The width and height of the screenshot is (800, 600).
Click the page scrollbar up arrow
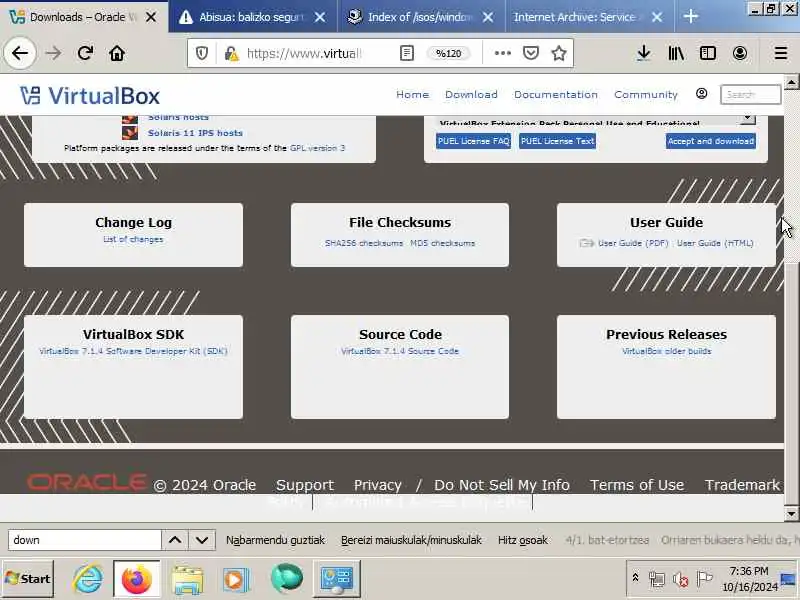coord(791,82)
